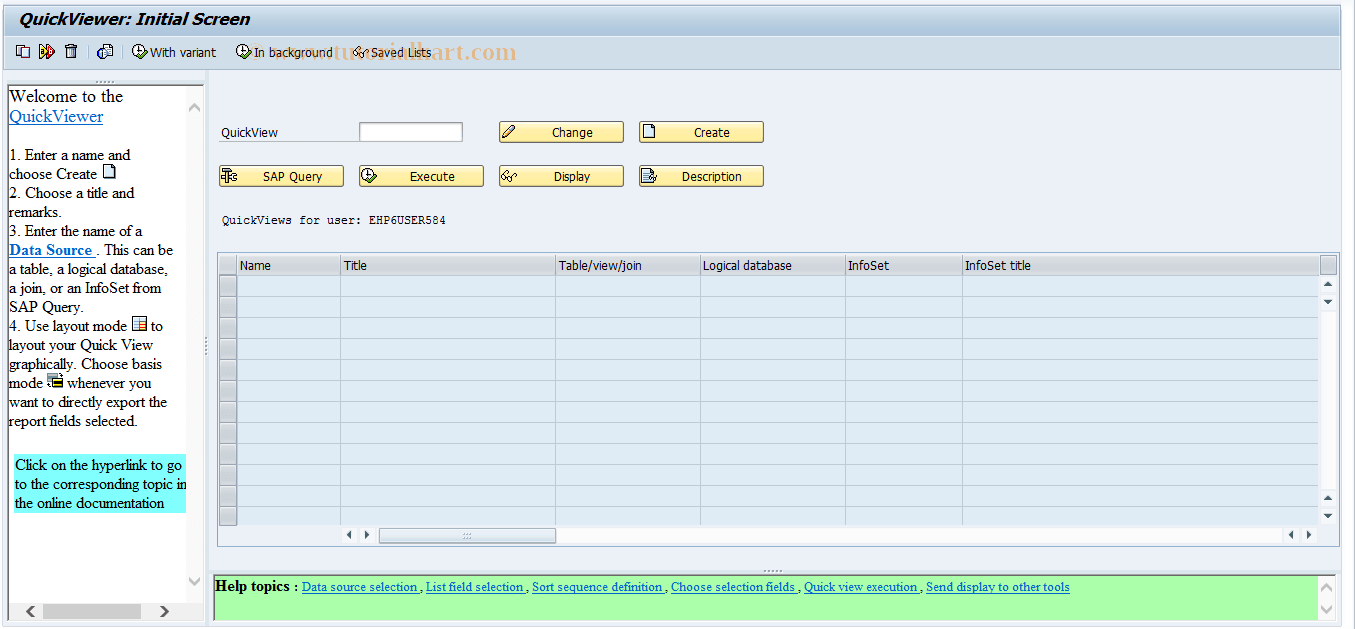The width and height of the screenshot is (1355, 629).
Task: Open the Description dialog
Action: coord(701,175)
